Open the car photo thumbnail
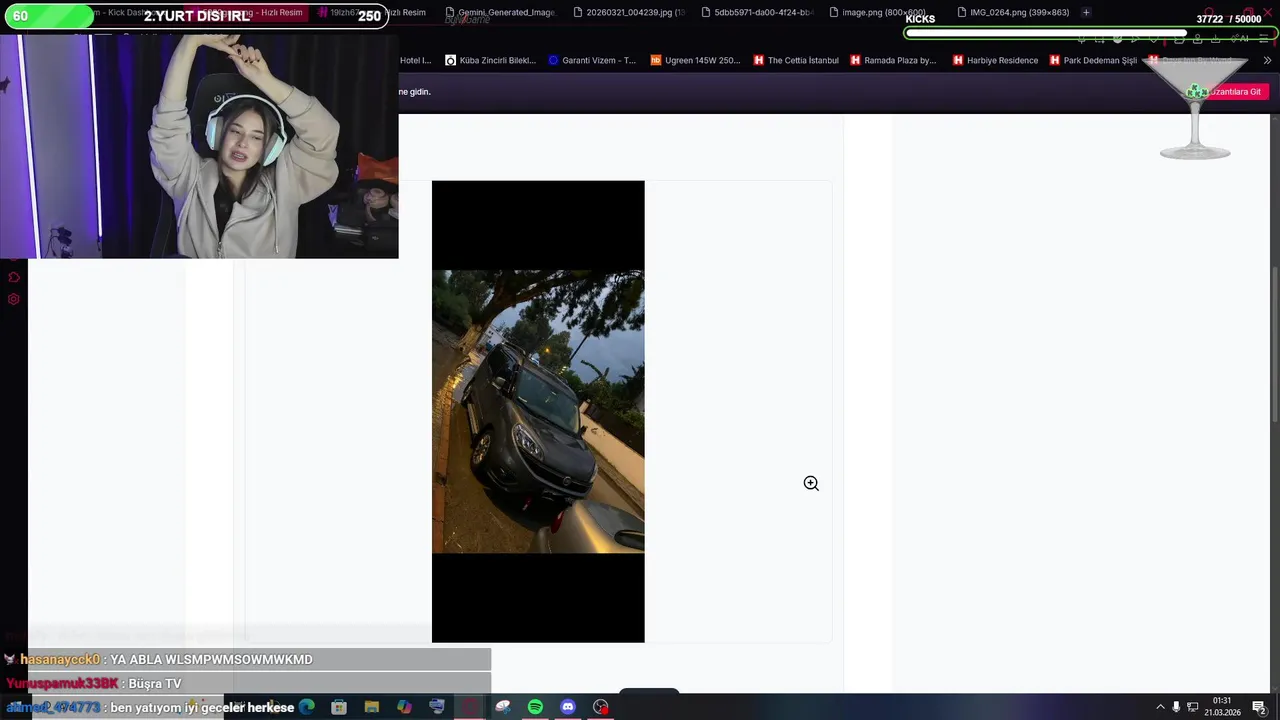Image resolution: width=1280 pixels, height=720 pixels. coord(538,411)
